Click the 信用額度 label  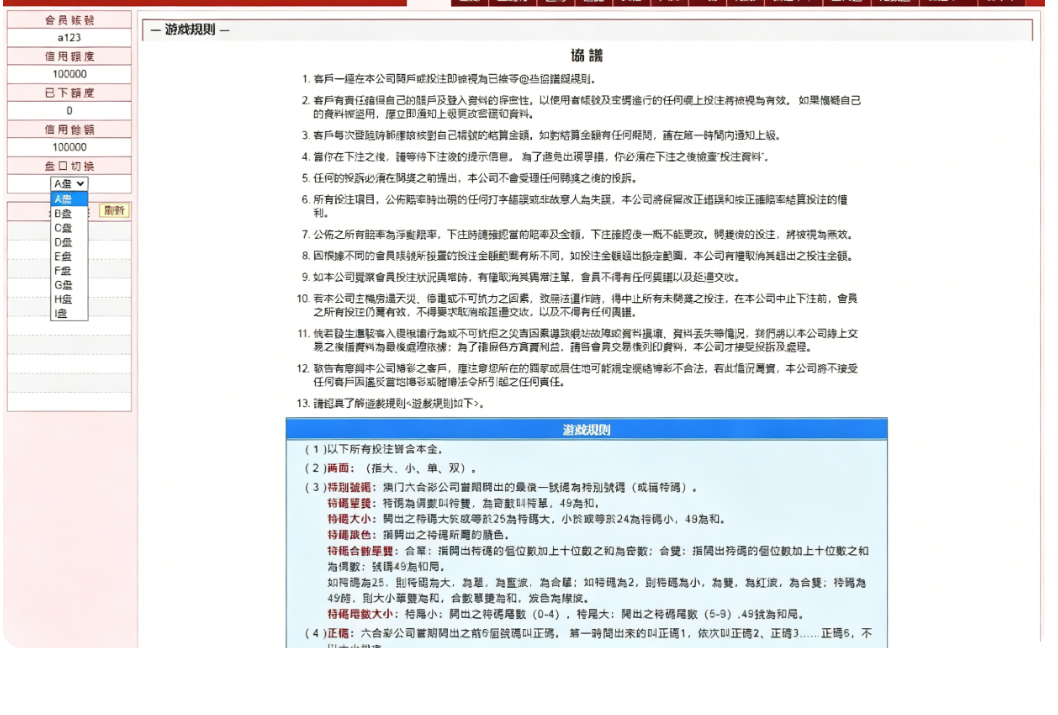[69, 56]
